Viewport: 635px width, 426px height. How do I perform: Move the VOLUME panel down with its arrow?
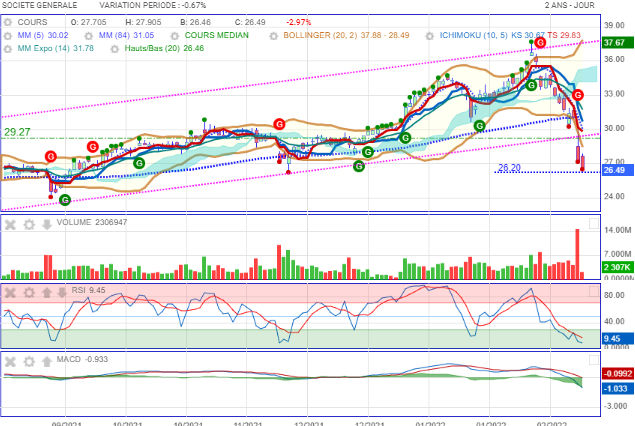pos(47,224)
